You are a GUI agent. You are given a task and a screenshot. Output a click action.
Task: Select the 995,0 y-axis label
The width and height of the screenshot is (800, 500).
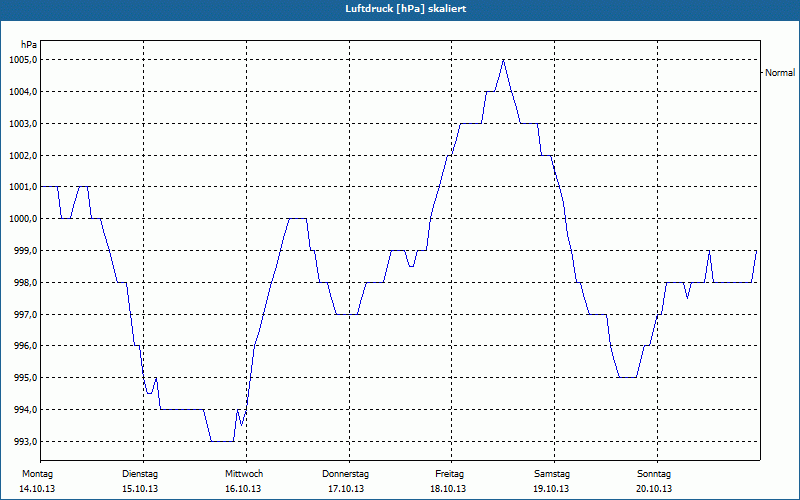(x=26, y=378)
